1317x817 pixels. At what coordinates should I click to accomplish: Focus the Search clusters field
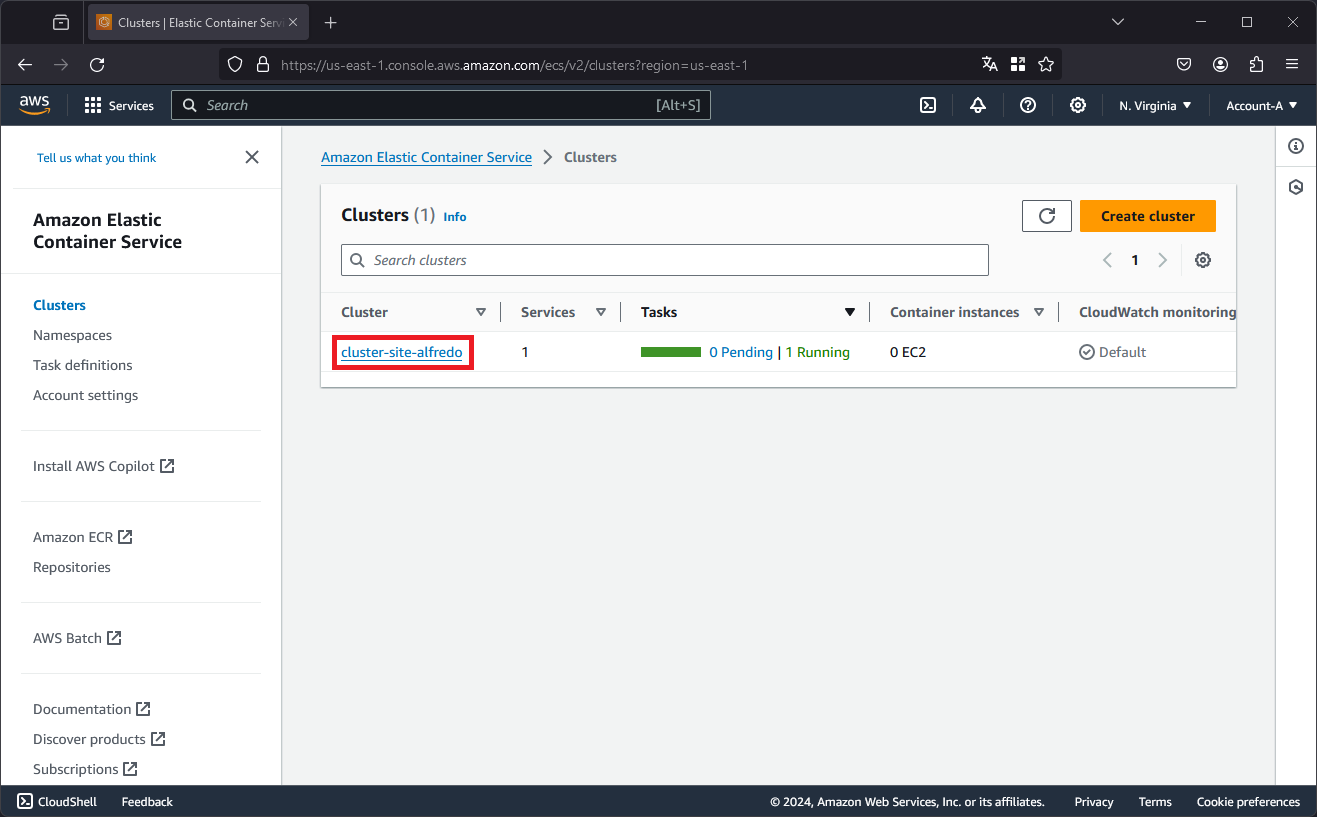(665, 260)
